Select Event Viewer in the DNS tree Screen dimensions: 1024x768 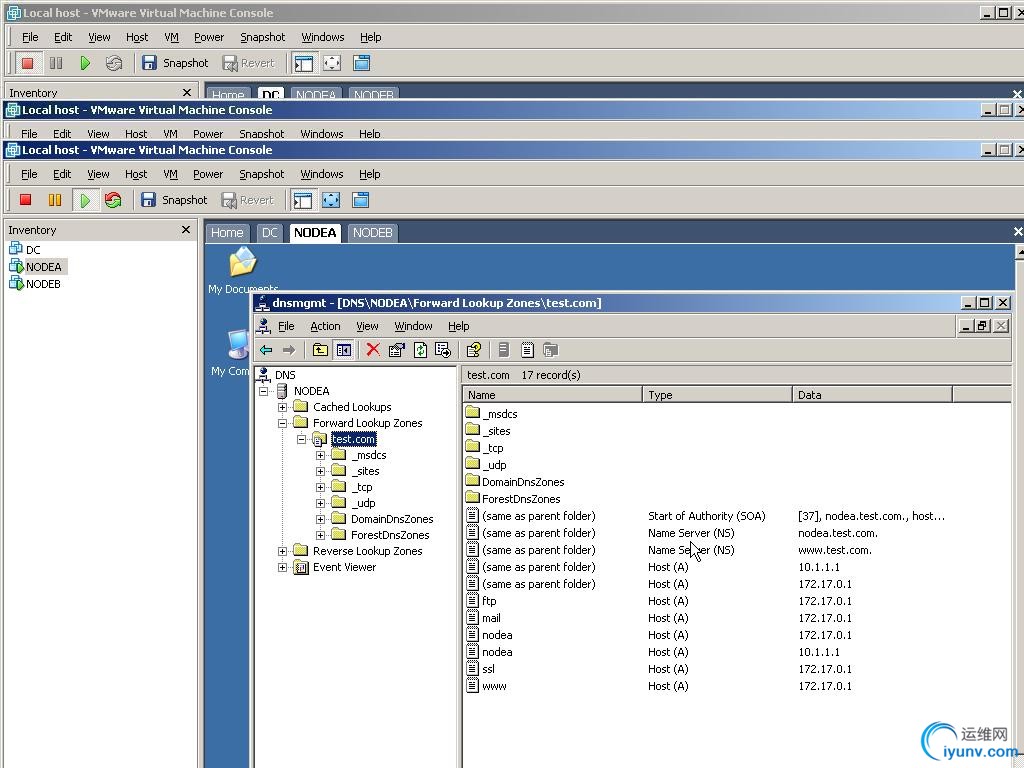[344, 567]
